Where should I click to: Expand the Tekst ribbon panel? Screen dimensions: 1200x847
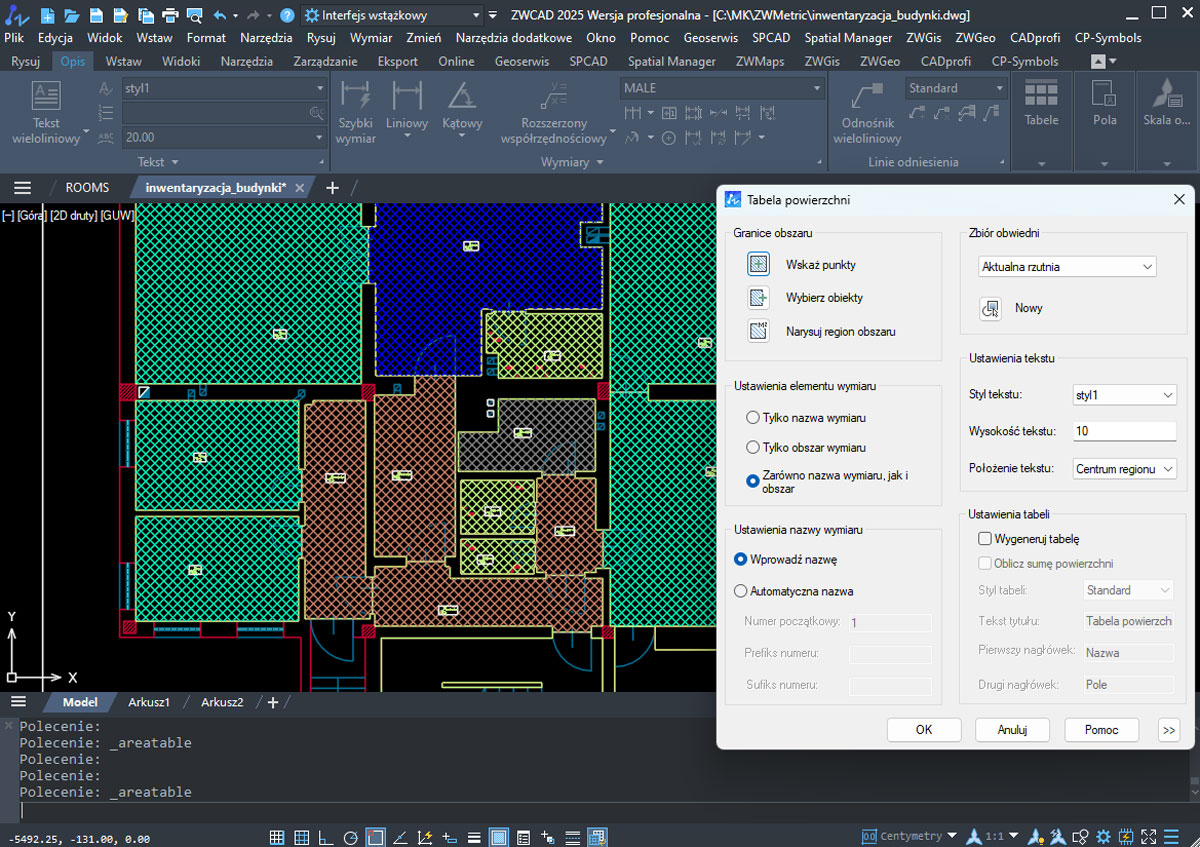point(158,162)
